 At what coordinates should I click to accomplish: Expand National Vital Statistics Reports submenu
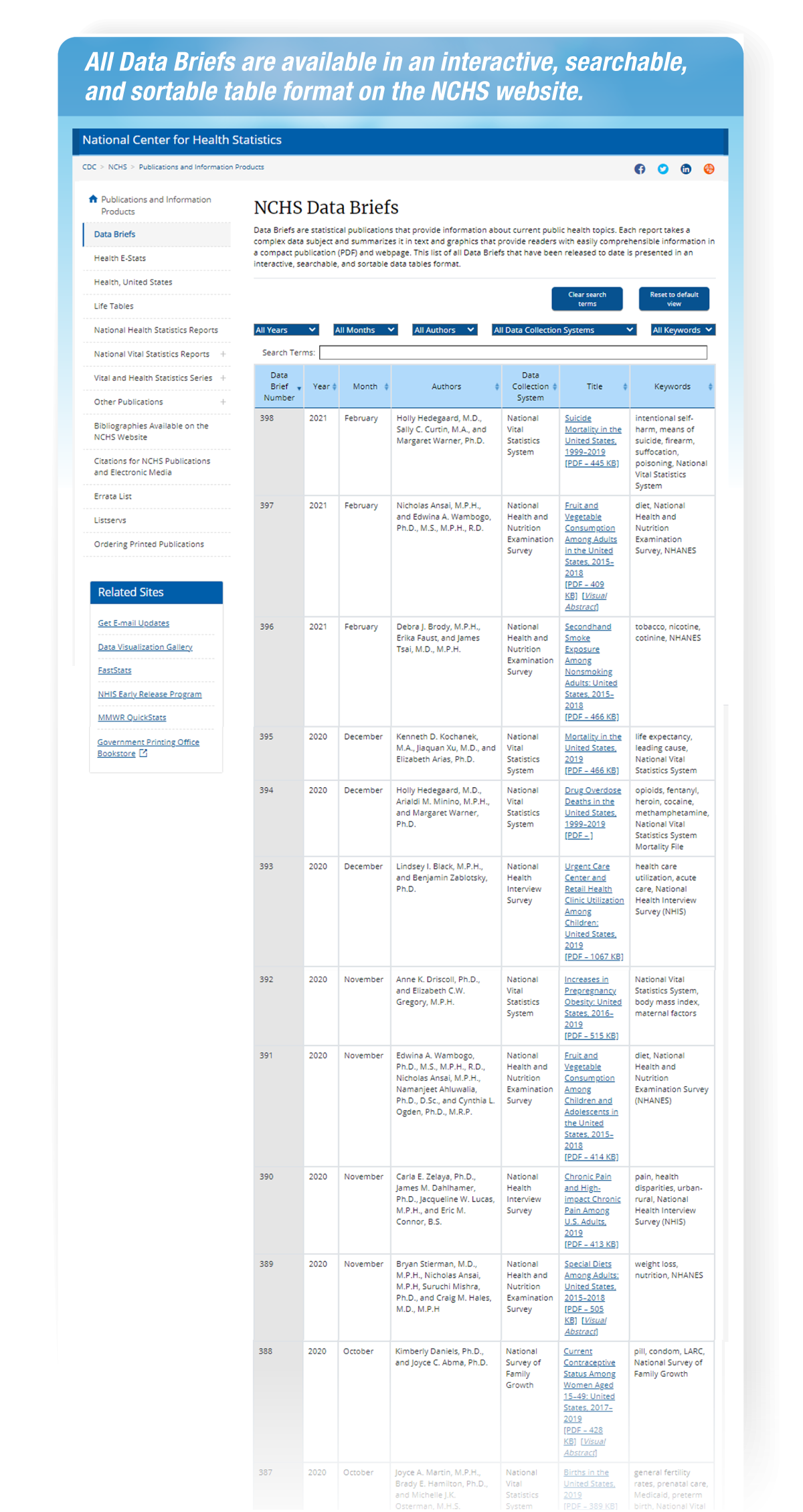(x=223, y=354)
